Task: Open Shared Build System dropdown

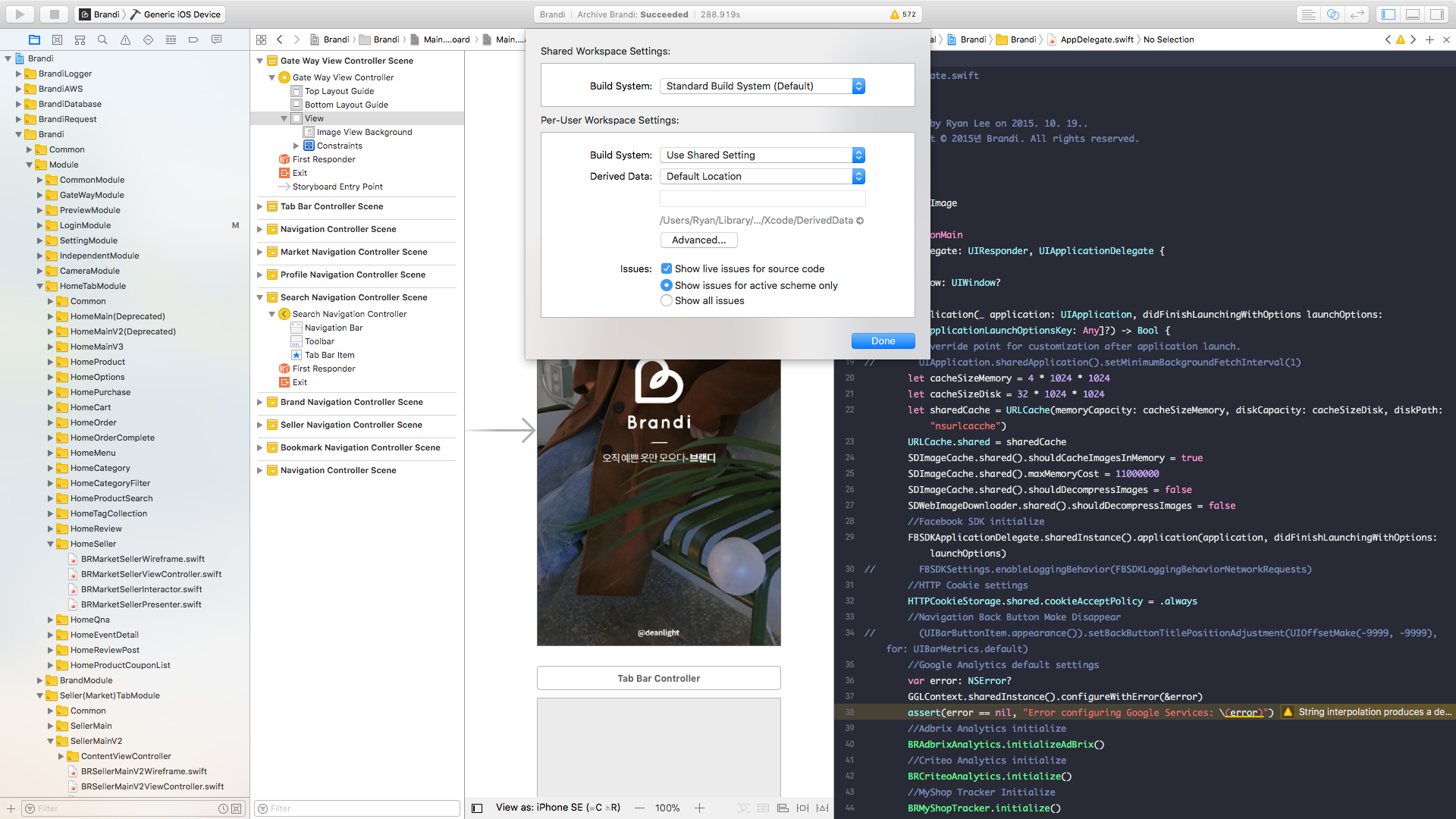Action: pos(762,86)
